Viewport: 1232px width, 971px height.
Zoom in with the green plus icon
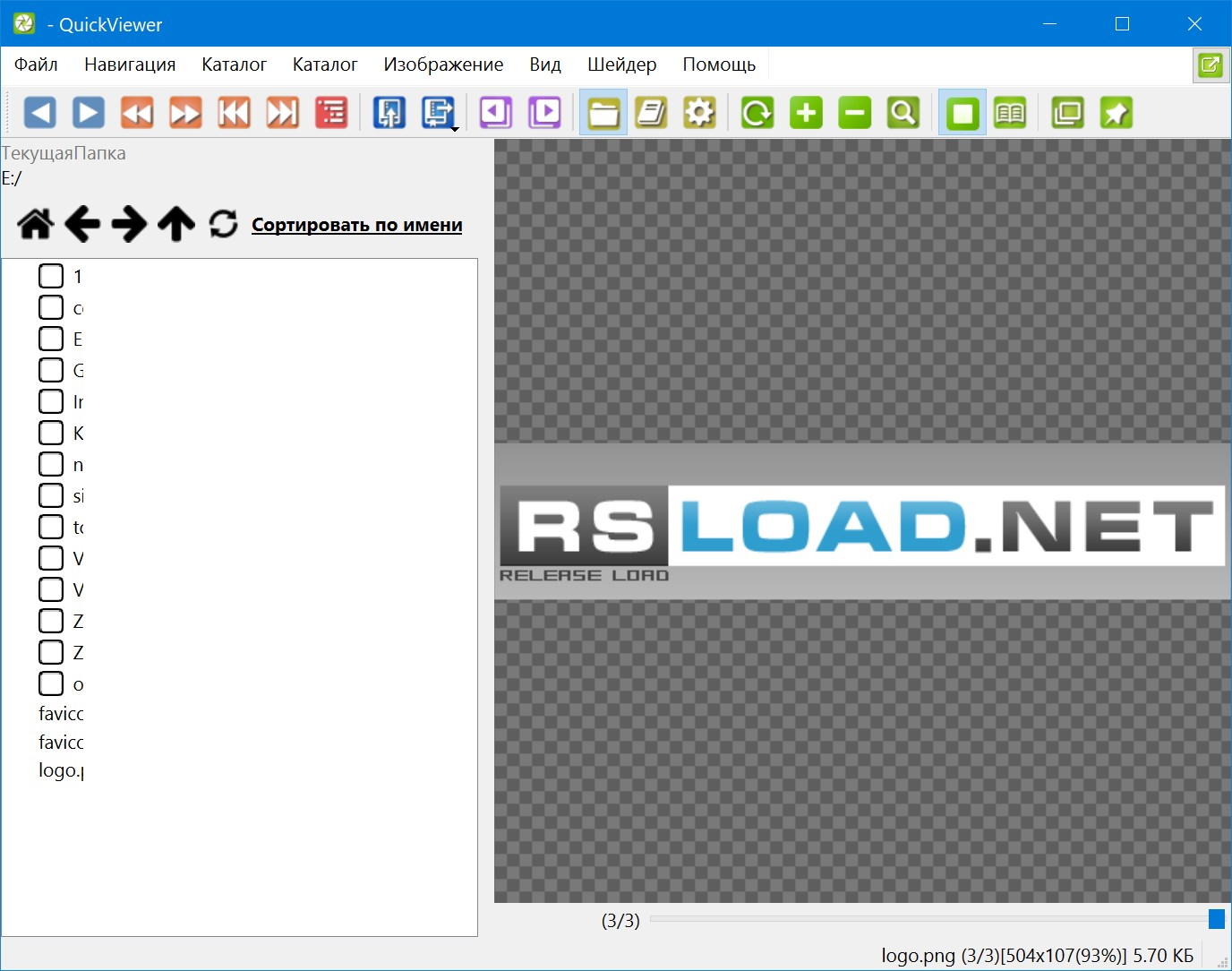806,113
